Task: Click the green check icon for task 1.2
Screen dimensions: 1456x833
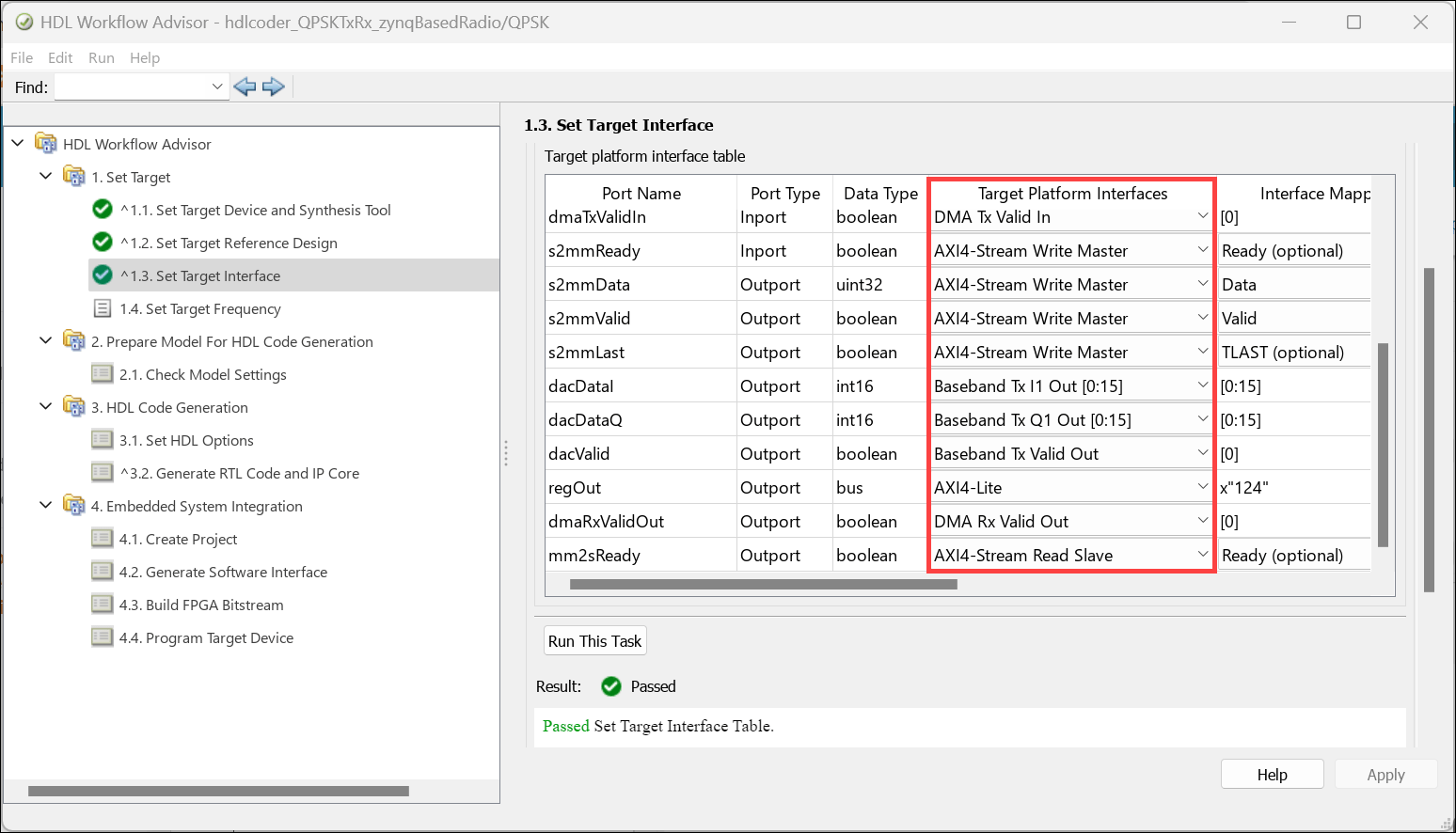Action: tap(103, 243)
